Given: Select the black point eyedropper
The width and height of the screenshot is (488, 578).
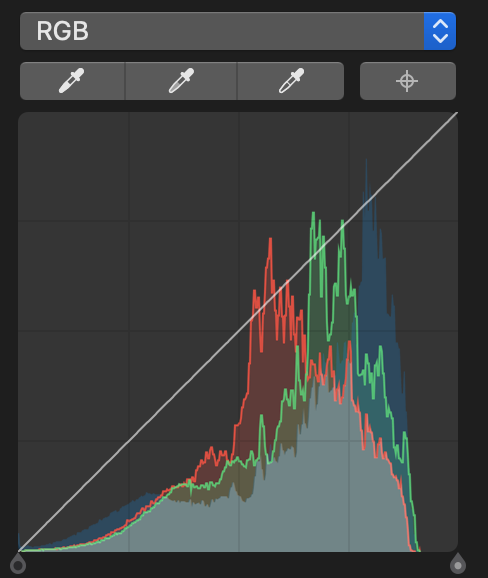Looking at the screenshot, I should tap(72, 81).
